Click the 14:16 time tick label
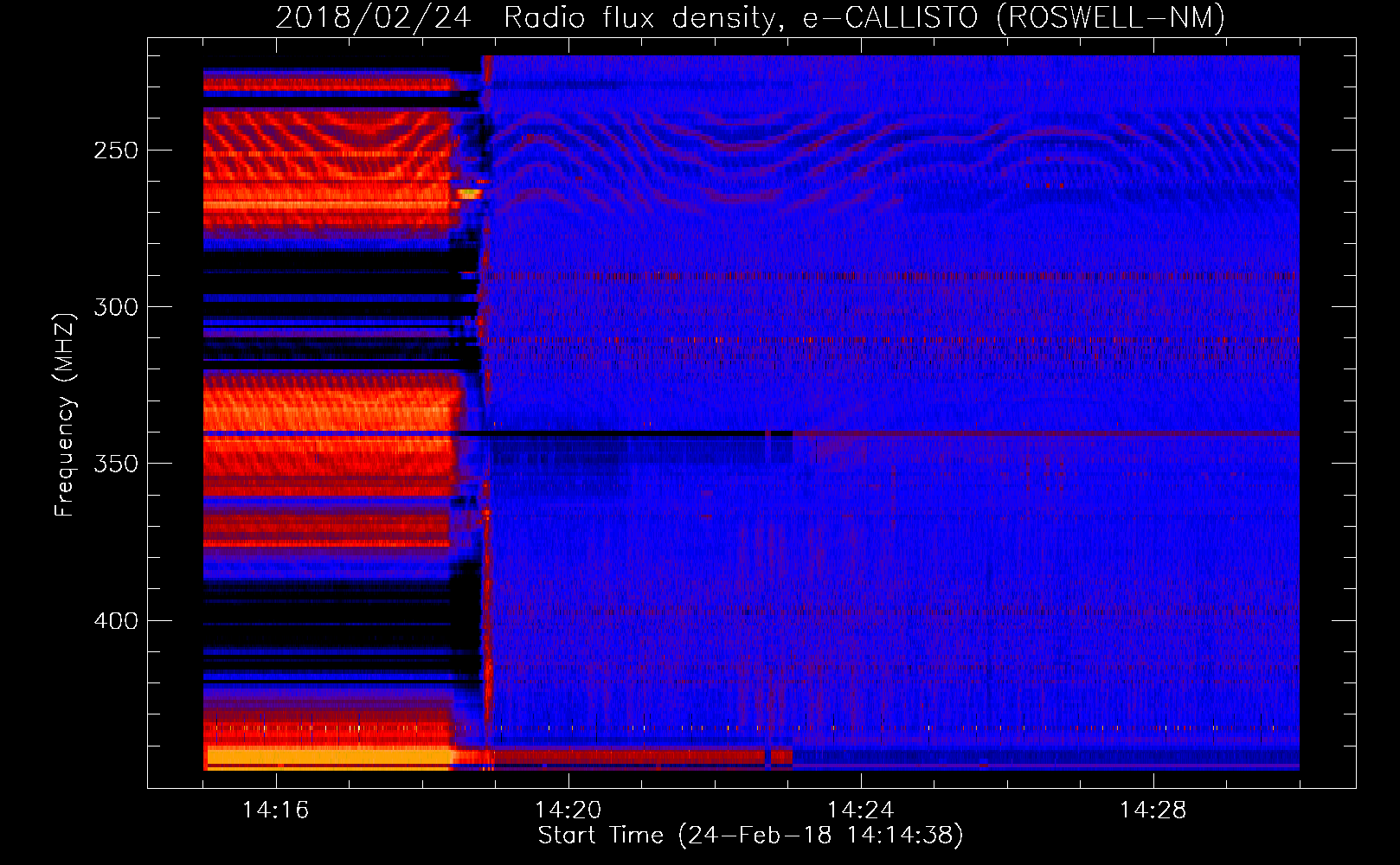This screenshot has height=865, width=1400. click(x=275, y=810)
